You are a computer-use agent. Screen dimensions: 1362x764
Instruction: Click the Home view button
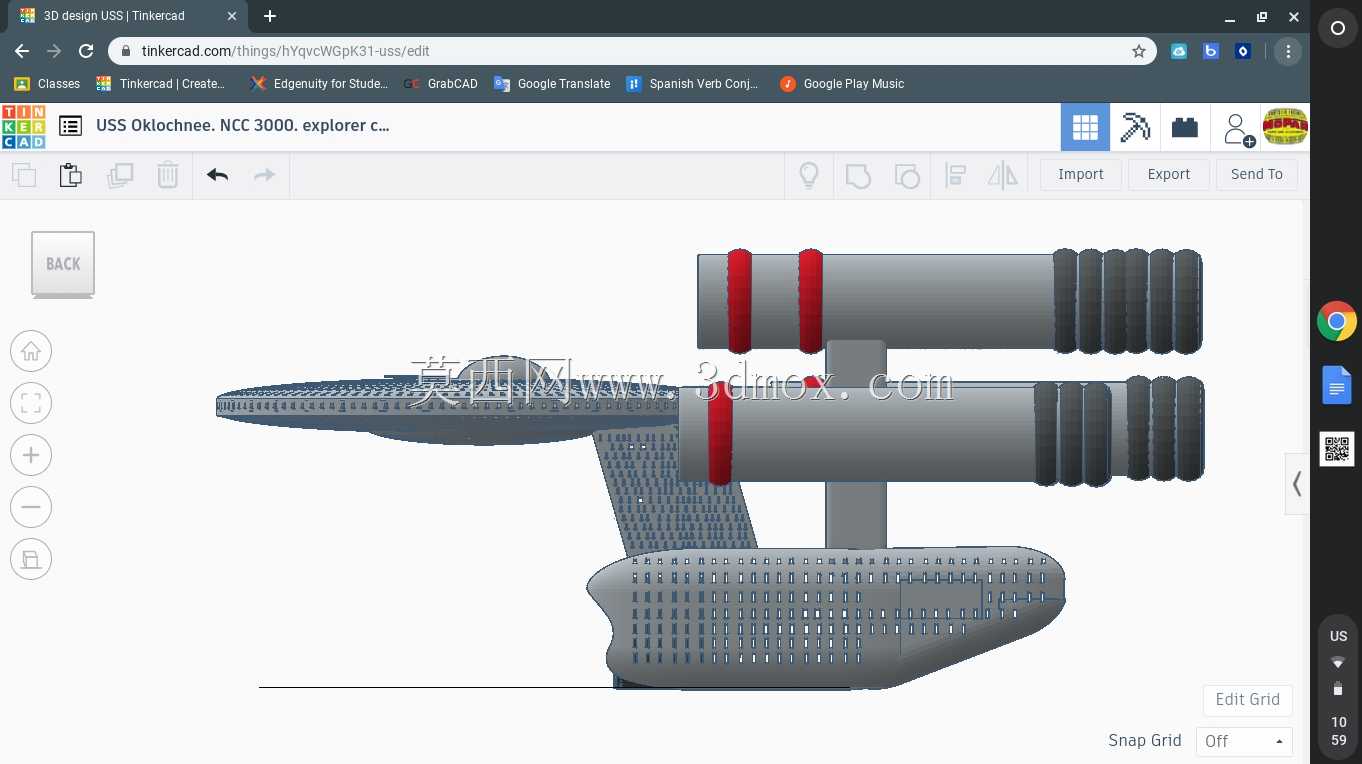click(31, 351)
